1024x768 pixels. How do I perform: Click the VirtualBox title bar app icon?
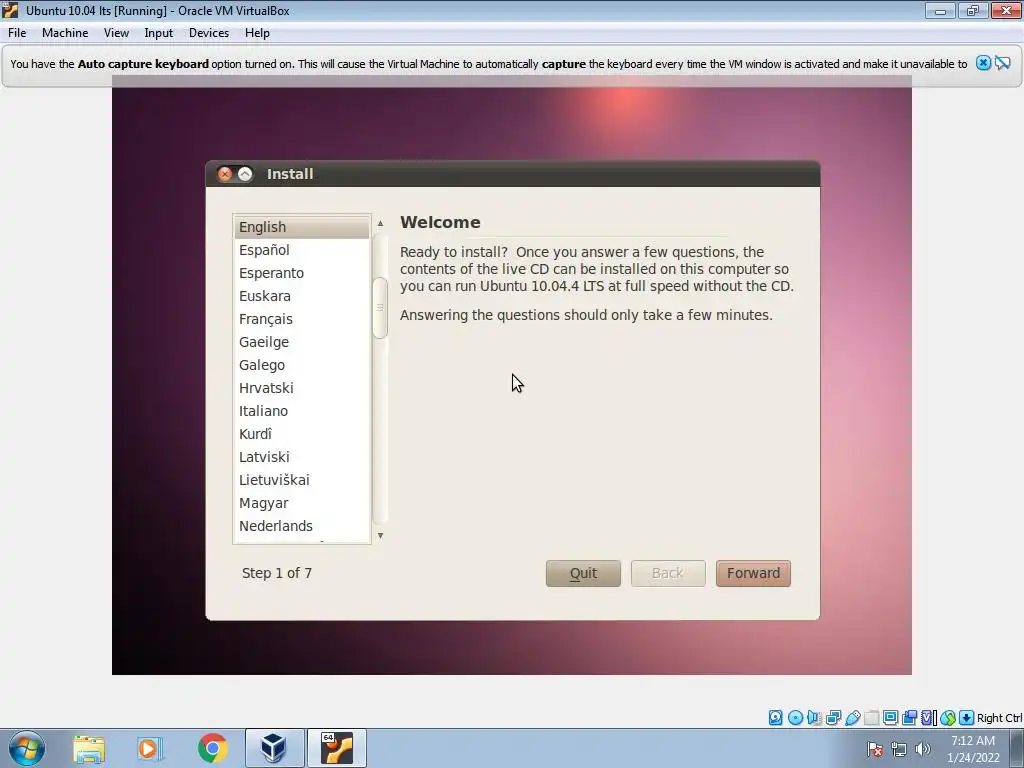pyautogui.click(x=10, y=10)
